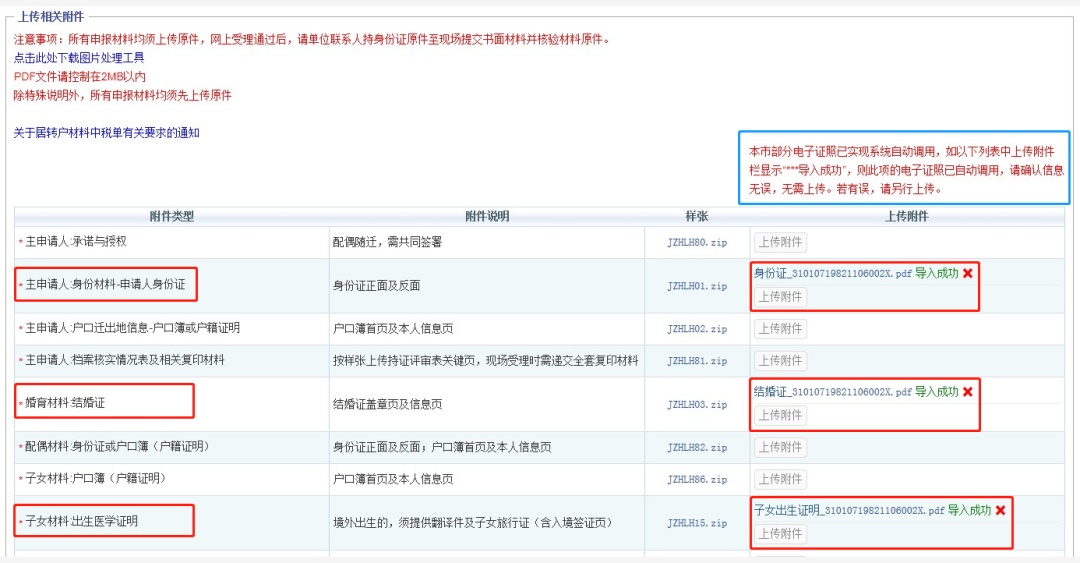Click 上传附件 in the 申请人身份证 row

(780, 297)
